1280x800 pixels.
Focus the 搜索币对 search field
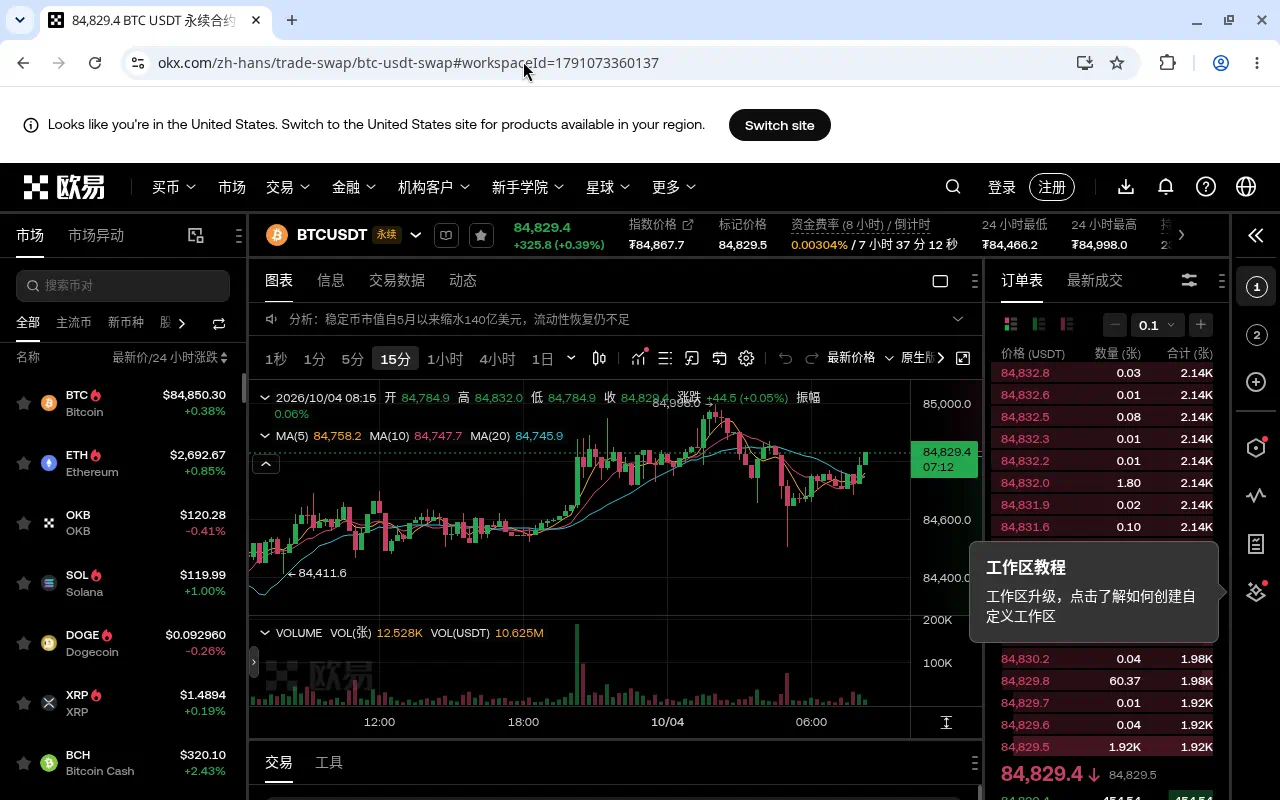tap(123, 285)
